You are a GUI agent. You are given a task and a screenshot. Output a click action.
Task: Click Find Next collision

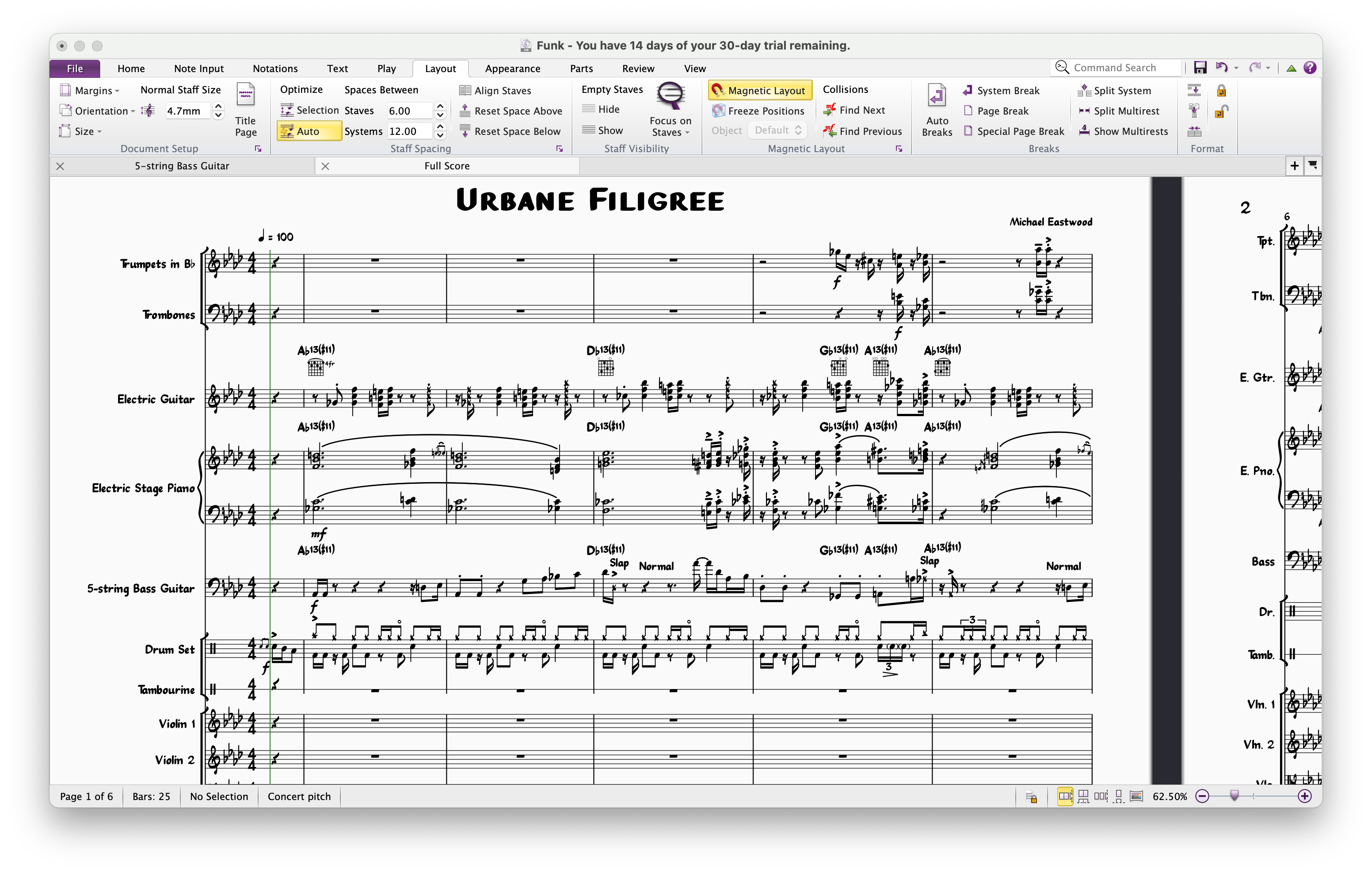tap(854, 110)
